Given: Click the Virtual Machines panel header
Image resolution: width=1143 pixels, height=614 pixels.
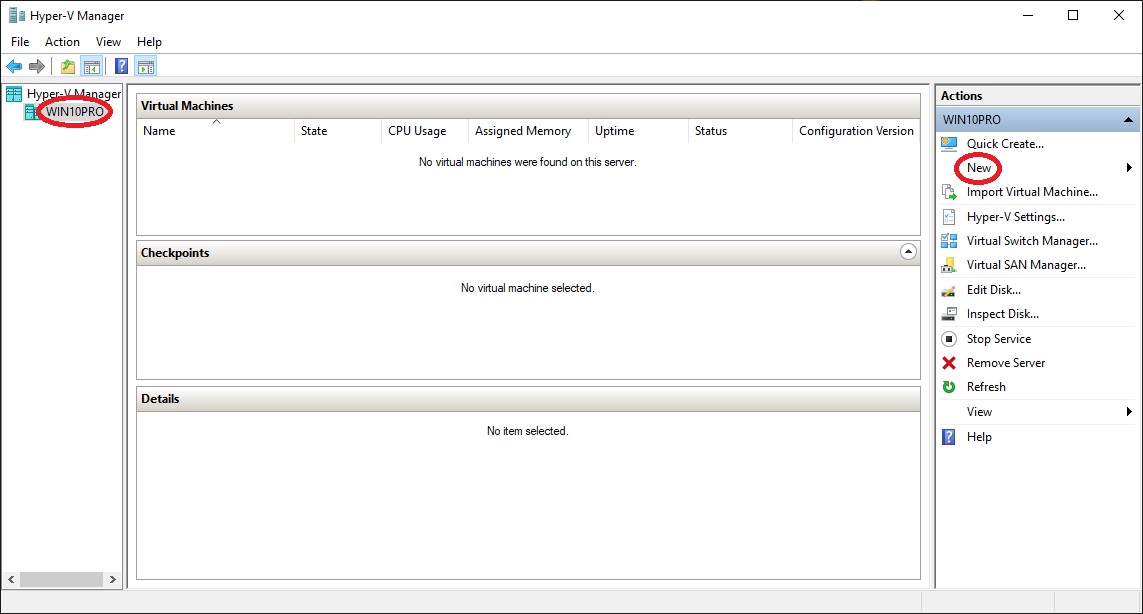Looking at the screenshot, I should (528, 106).
